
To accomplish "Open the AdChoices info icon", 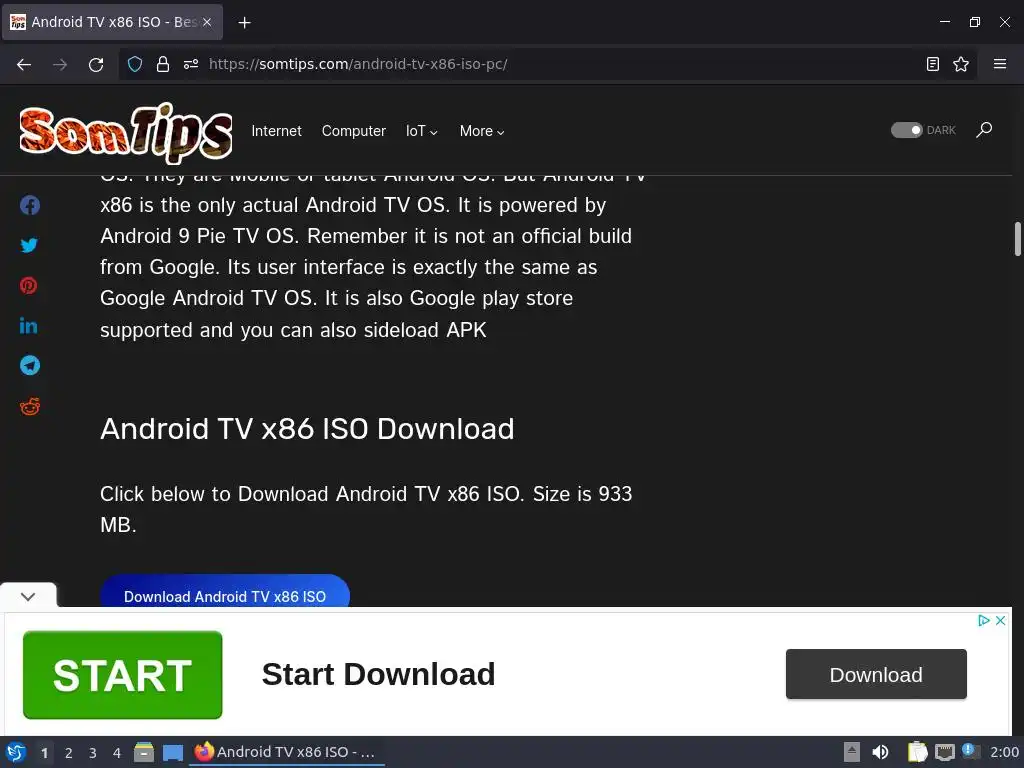I will (984, 620).
